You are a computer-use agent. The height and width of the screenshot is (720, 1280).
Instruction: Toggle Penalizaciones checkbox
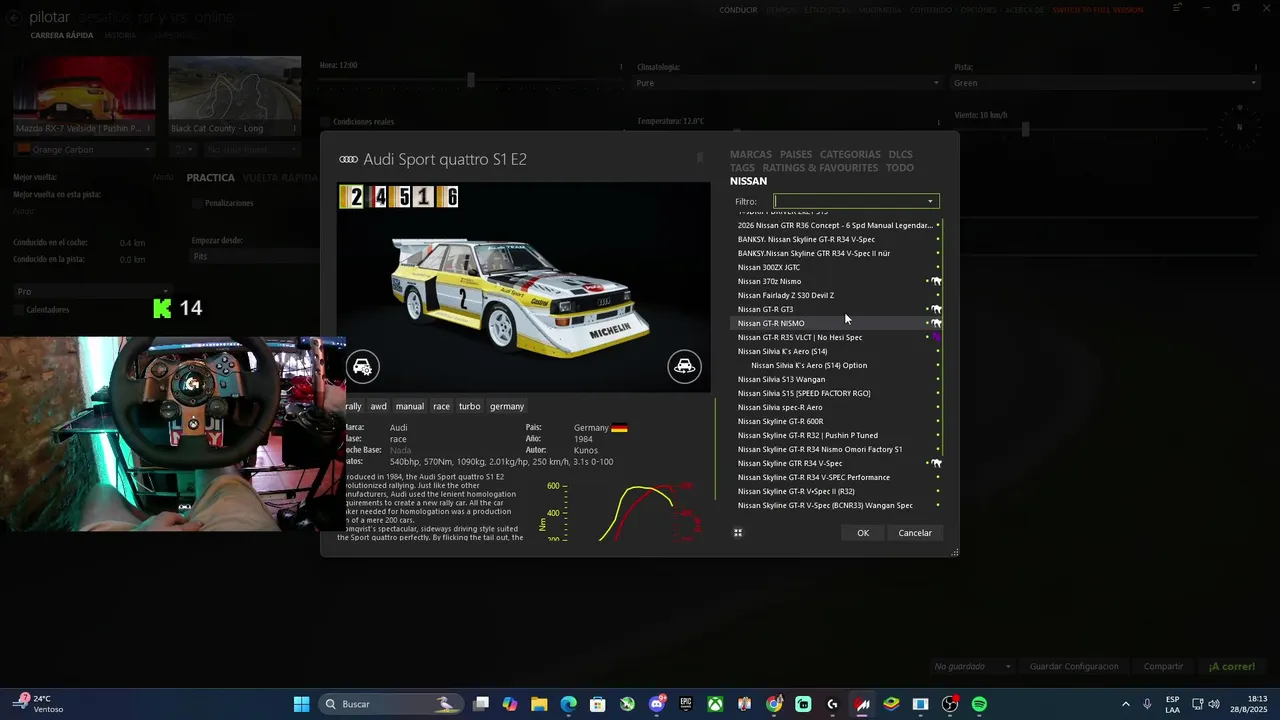[197, 203]
